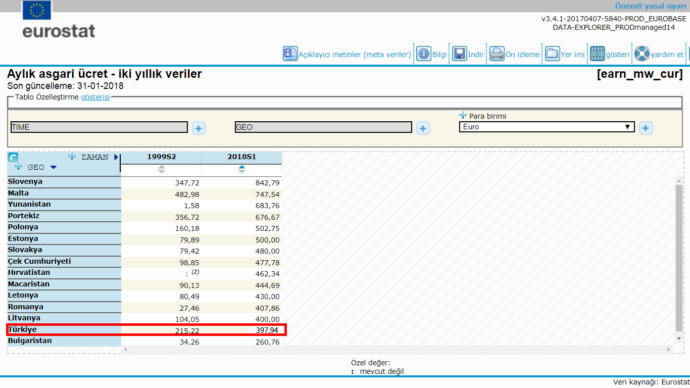
Task: Select the Macaristan row label
Action: click(29, 284)
